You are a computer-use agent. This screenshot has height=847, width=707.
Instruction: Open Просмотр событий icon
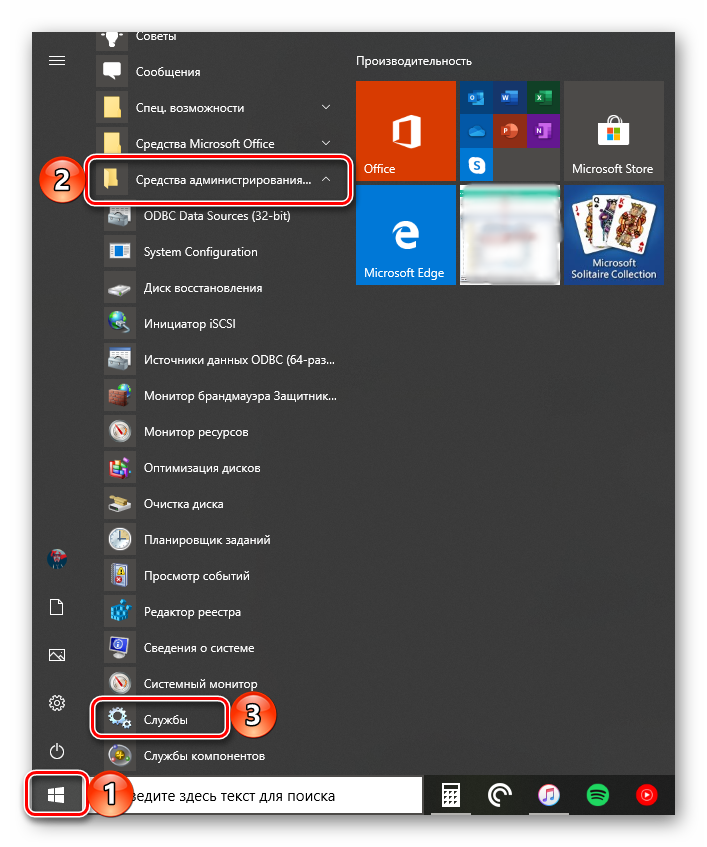[x=120, y=575]
